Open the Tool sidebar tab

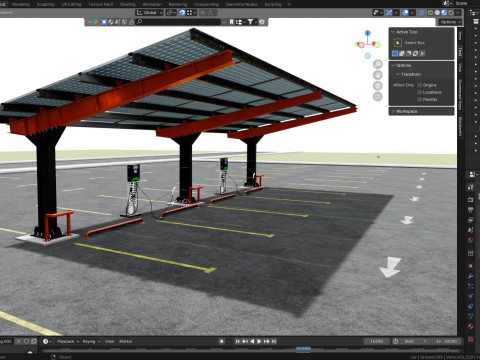(460, 52)
